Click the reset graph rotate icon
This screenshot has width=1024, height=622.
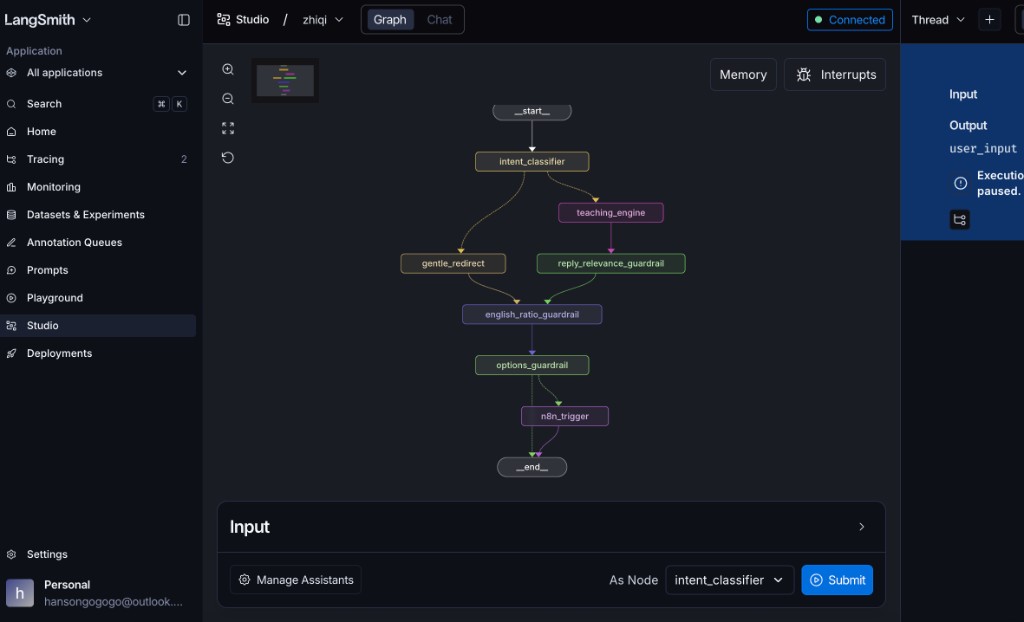pos(228,158)
